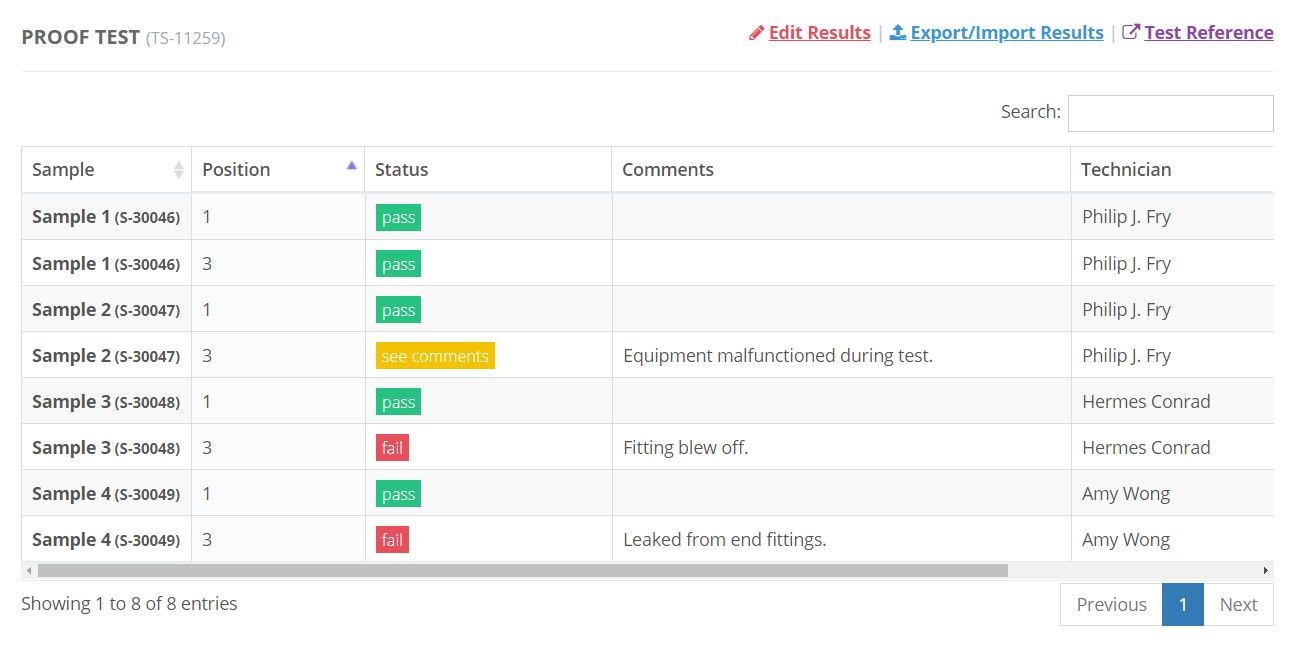Click the external link icon beside Test Reference
This screenshot has height=653, width=1295.
tap(1131, 33)
